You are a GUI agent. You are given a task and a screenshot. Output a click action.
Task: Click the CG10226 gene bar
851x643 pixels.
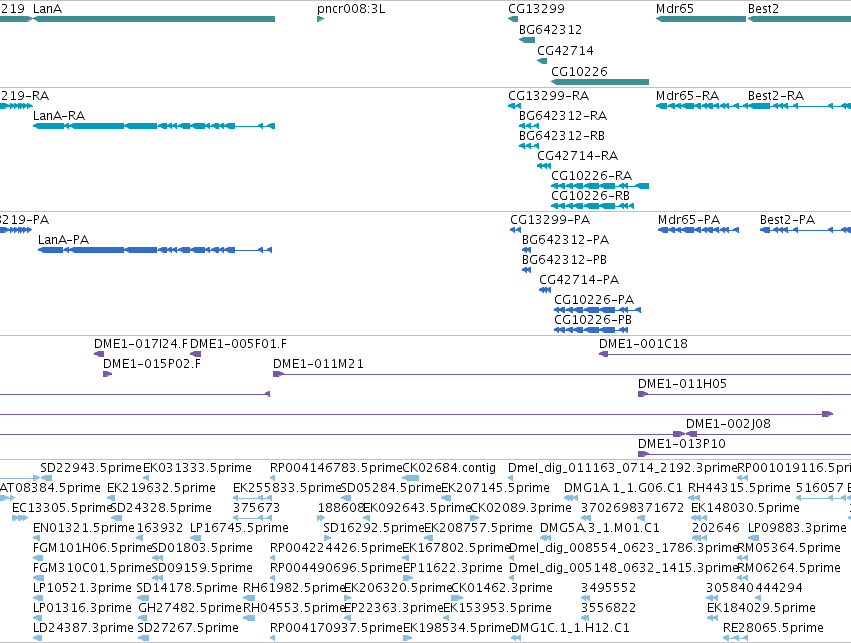coord(600,82)
